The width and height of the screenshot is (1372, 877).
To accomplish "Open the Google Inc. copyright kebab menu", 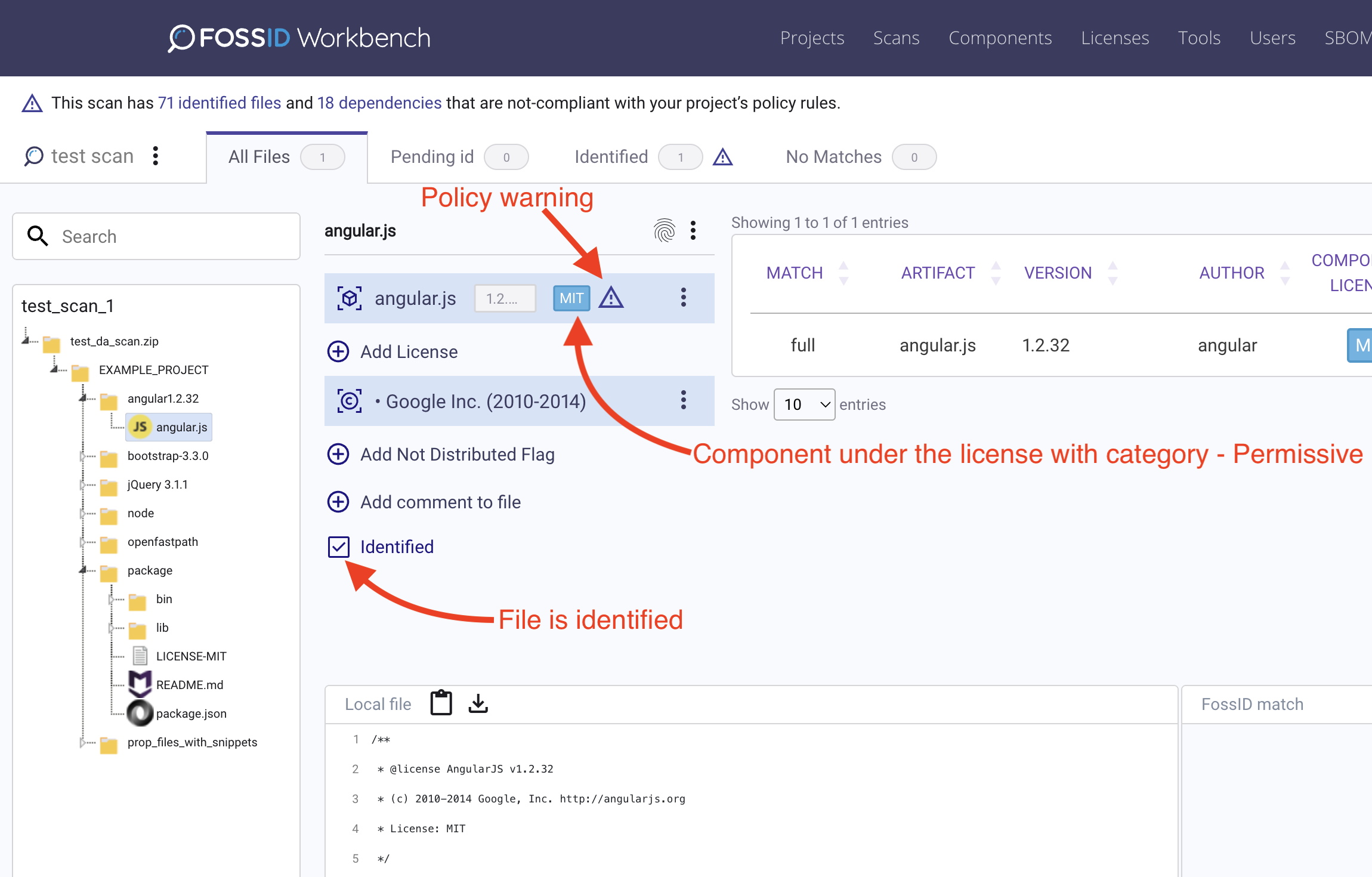I will (x=684, y=400).
